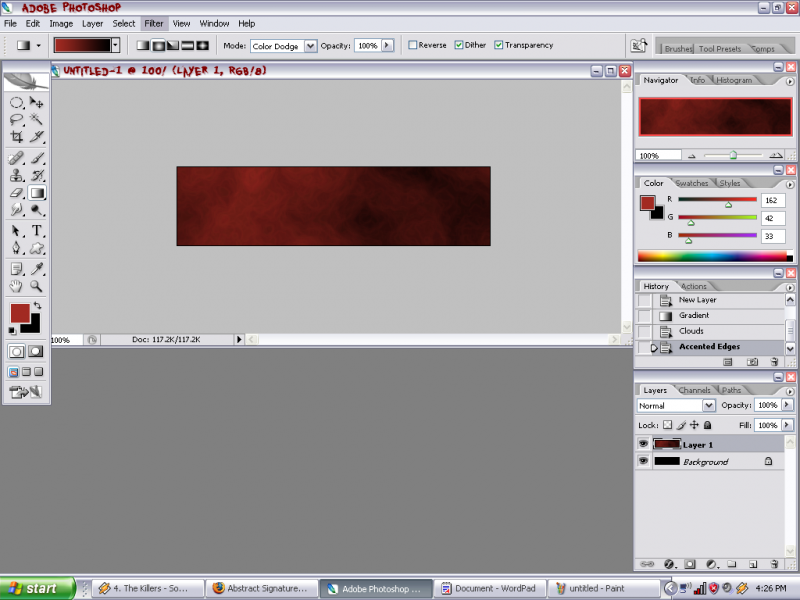Add a layer mask to Layer 1
The image size is (800, 600).
pyautogui.click(x=690, y=564)
